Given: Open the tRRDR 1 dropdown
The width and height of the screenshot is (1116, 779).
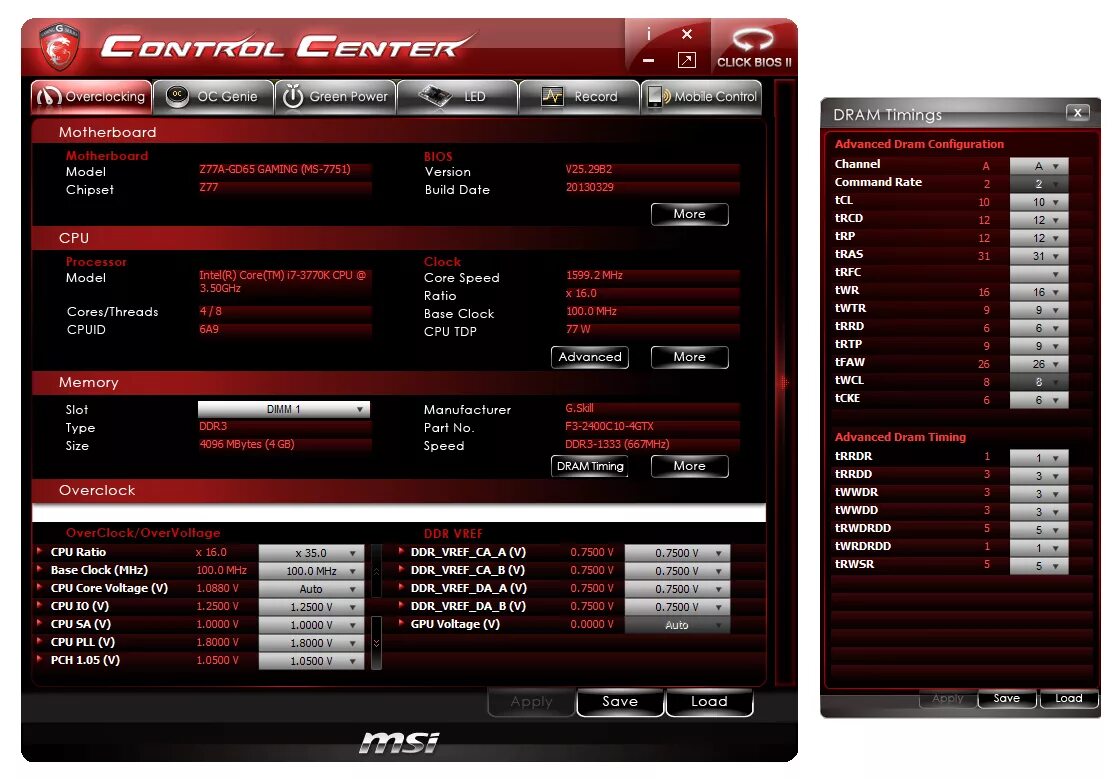Looking at the screenshot, I should tap(1039, 458).
